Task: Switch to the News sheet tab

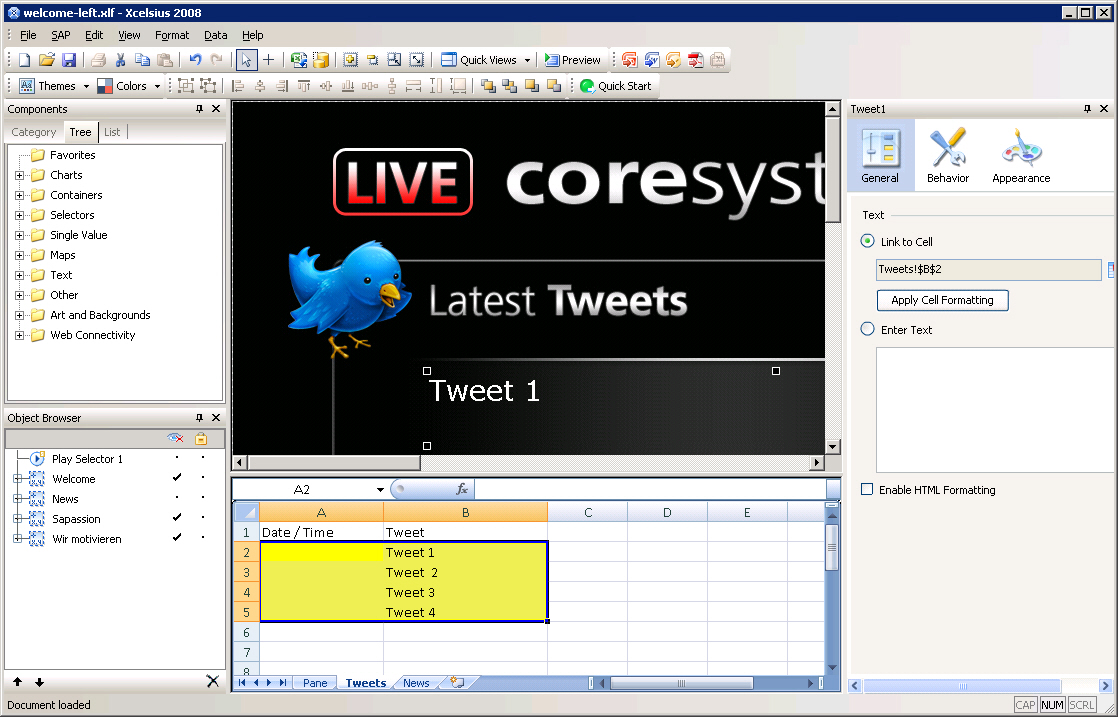Action: pyautogui.click(x=416, y=683)
